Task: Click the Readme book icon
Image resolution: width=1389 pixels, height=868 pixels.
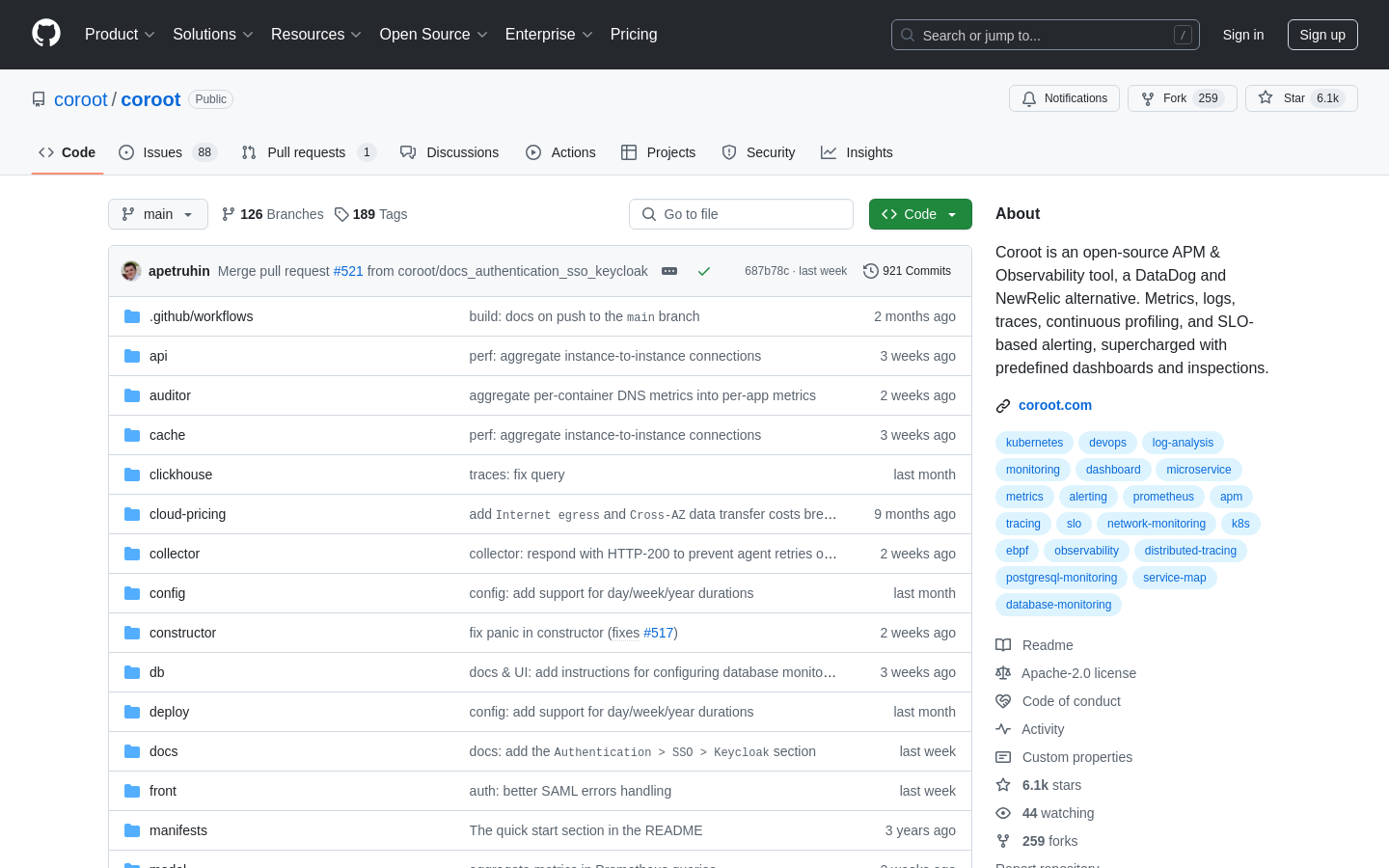Action: click(1003, 645)
